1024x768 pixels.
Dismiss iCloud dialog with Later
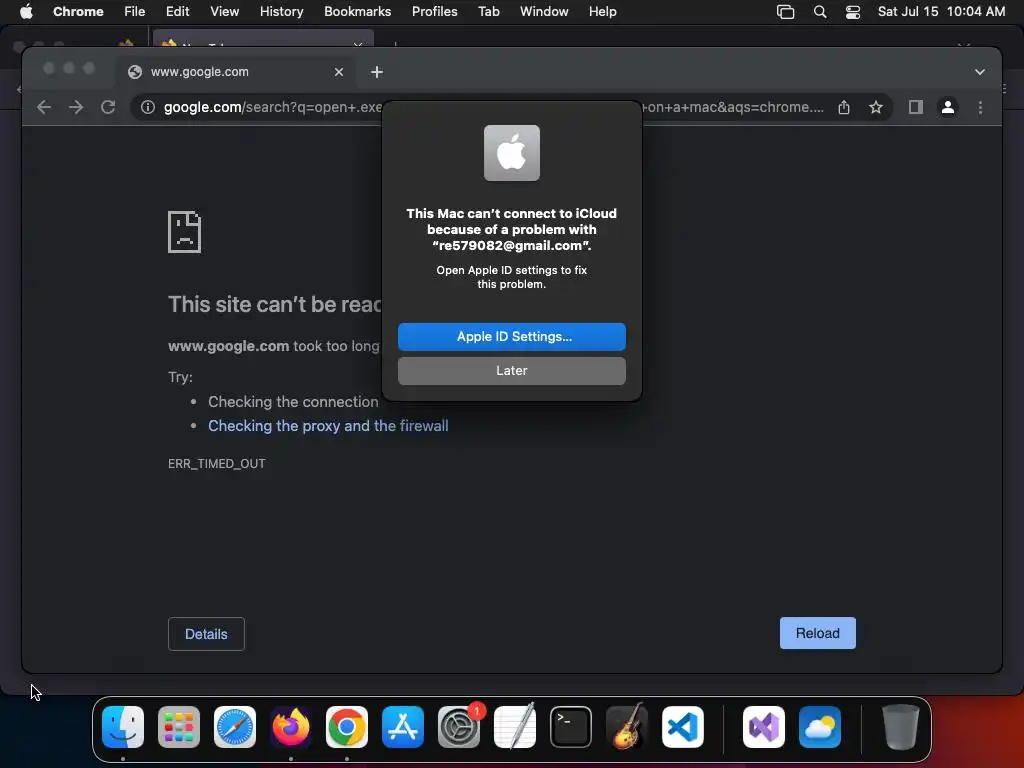click(511, 370)
